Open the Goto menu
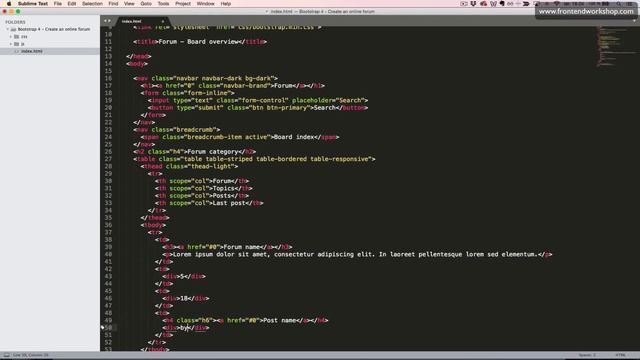640x360 pixels. pos(146,4)
